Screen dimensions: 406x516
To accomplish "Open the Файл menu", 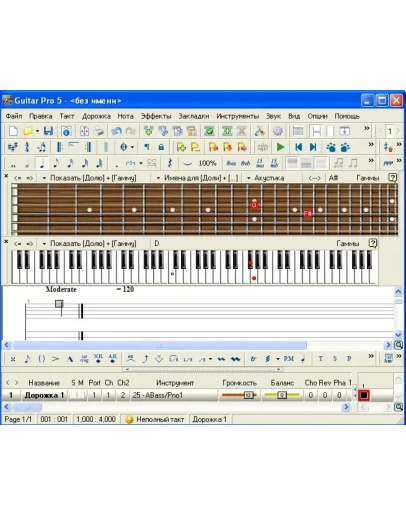I will (x=14, y=116).
